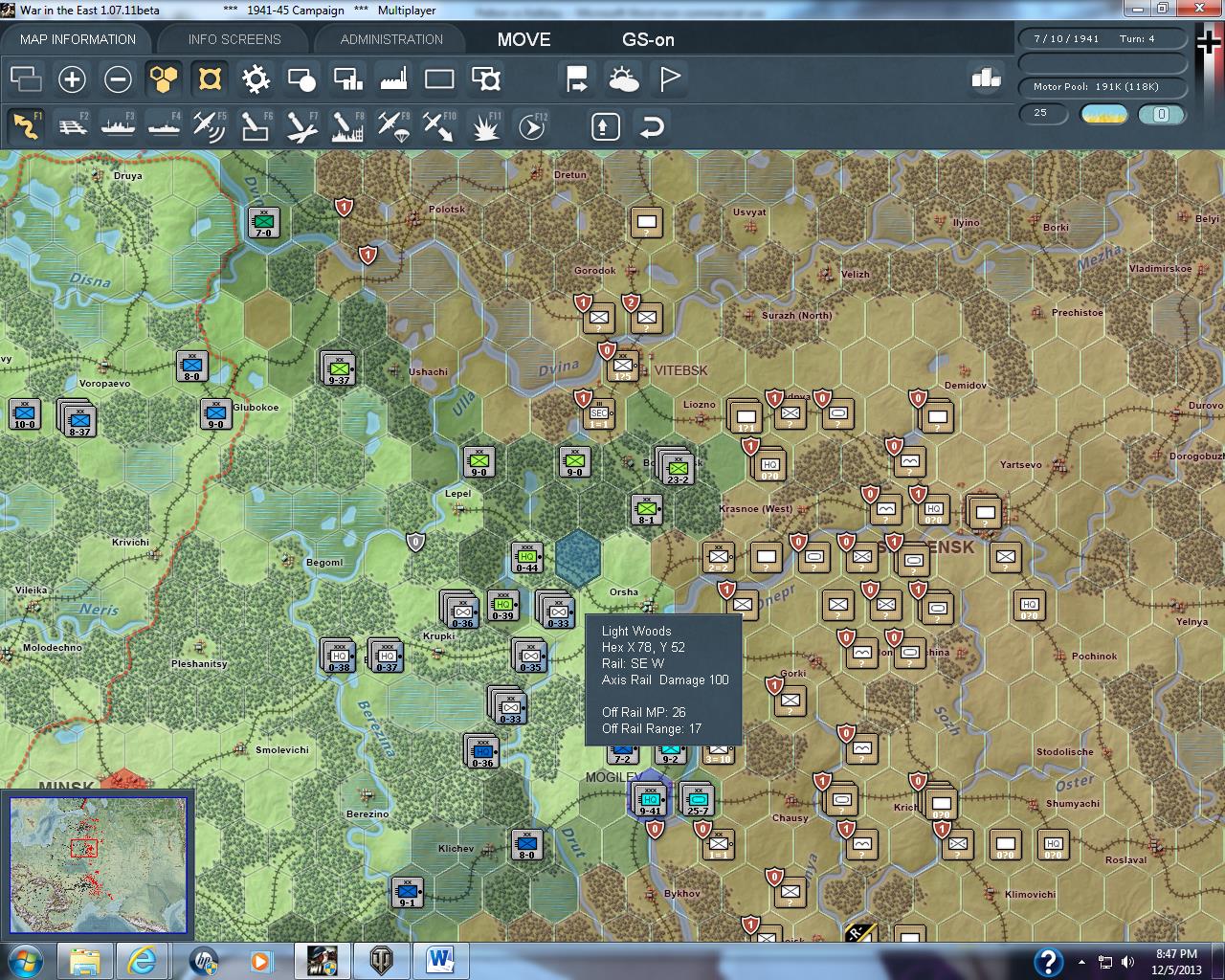Image resolution: width=1225 pixels, height=980 pixels.
Task: Click the admin points value 25
Action: click(x=1042, y=114)
